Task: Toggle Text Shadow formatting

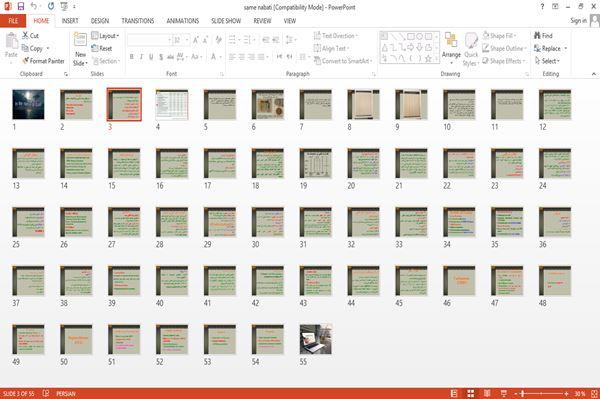Action: point(161,57)
